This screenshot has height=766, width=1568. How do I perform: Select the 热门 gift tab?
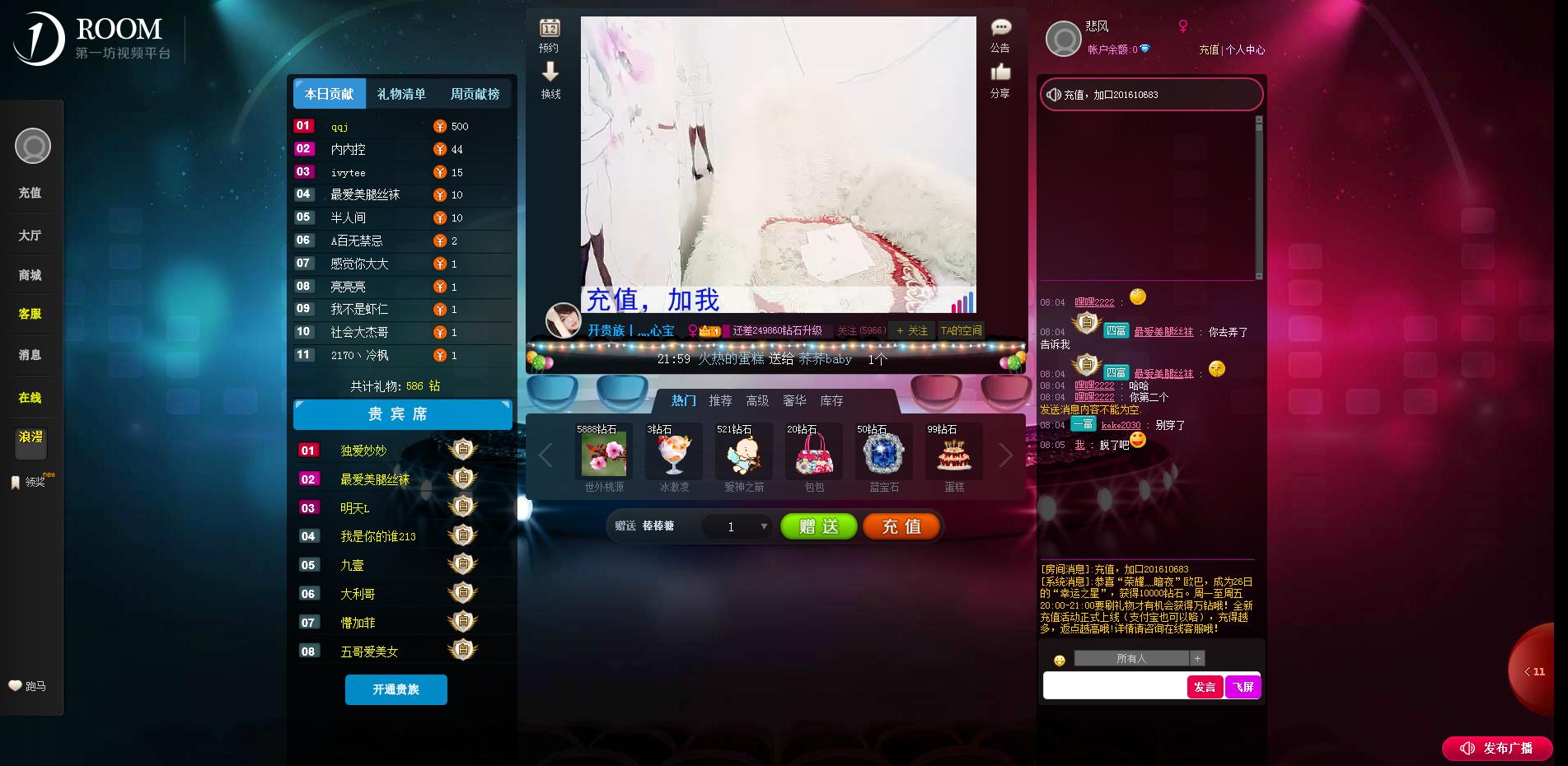click(683, 400)
